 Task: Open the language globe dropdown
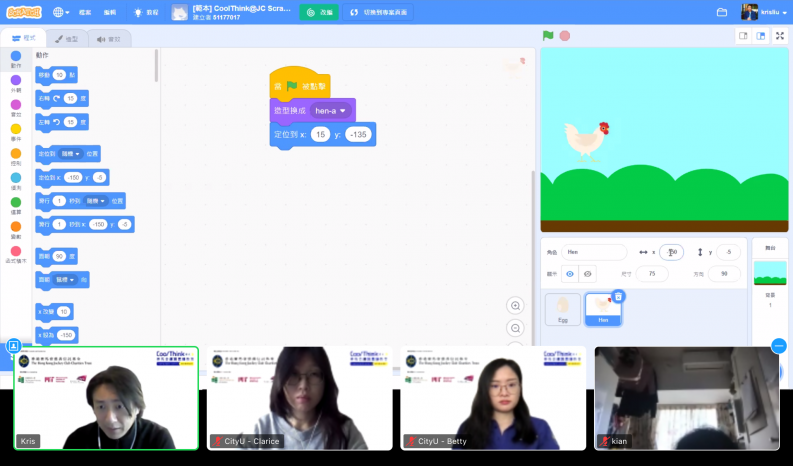tap(61, 12)
